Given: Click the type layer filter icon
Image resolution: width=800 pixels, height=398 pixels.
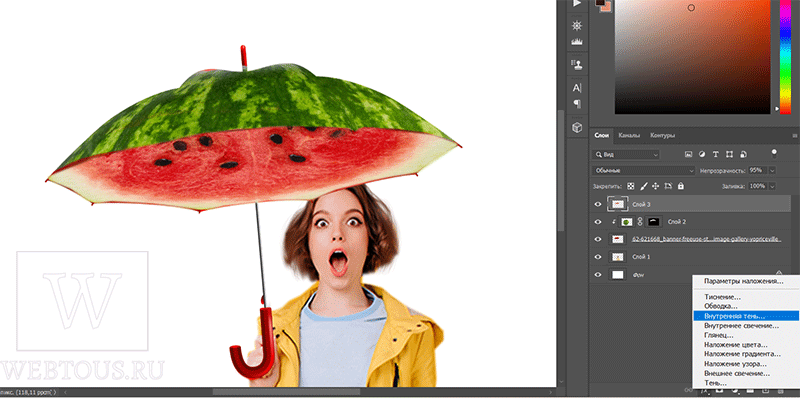Looking at the screenshot, I should 715,154.
